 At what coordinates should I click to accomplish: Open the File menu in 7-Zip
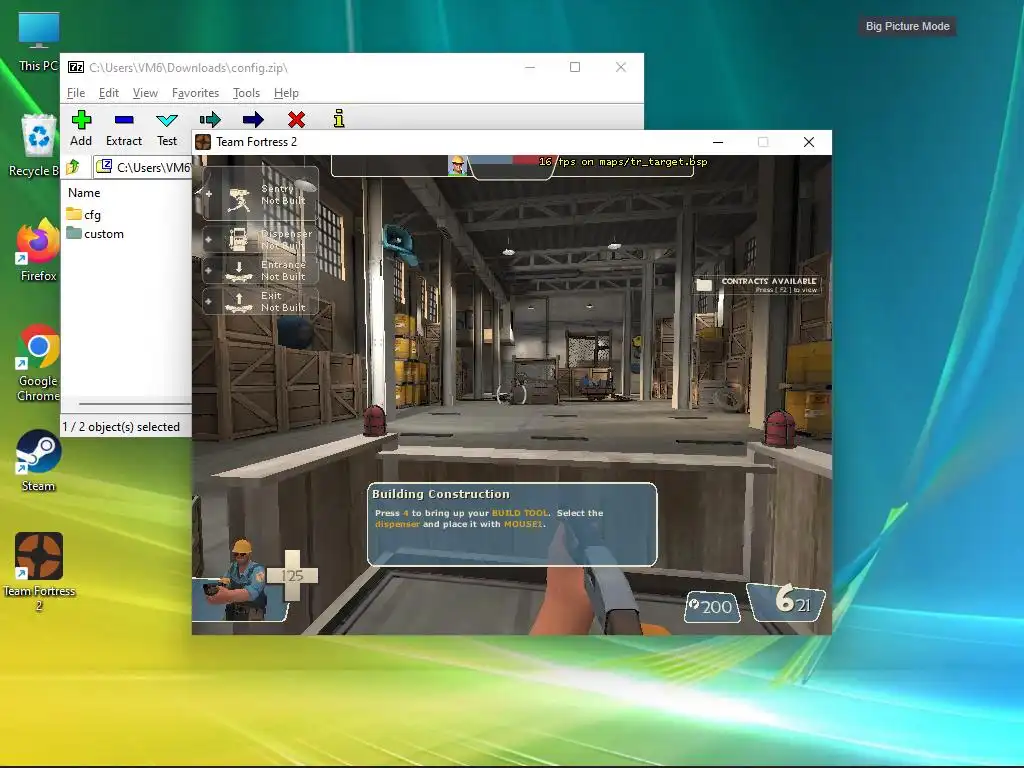point(76,93)
